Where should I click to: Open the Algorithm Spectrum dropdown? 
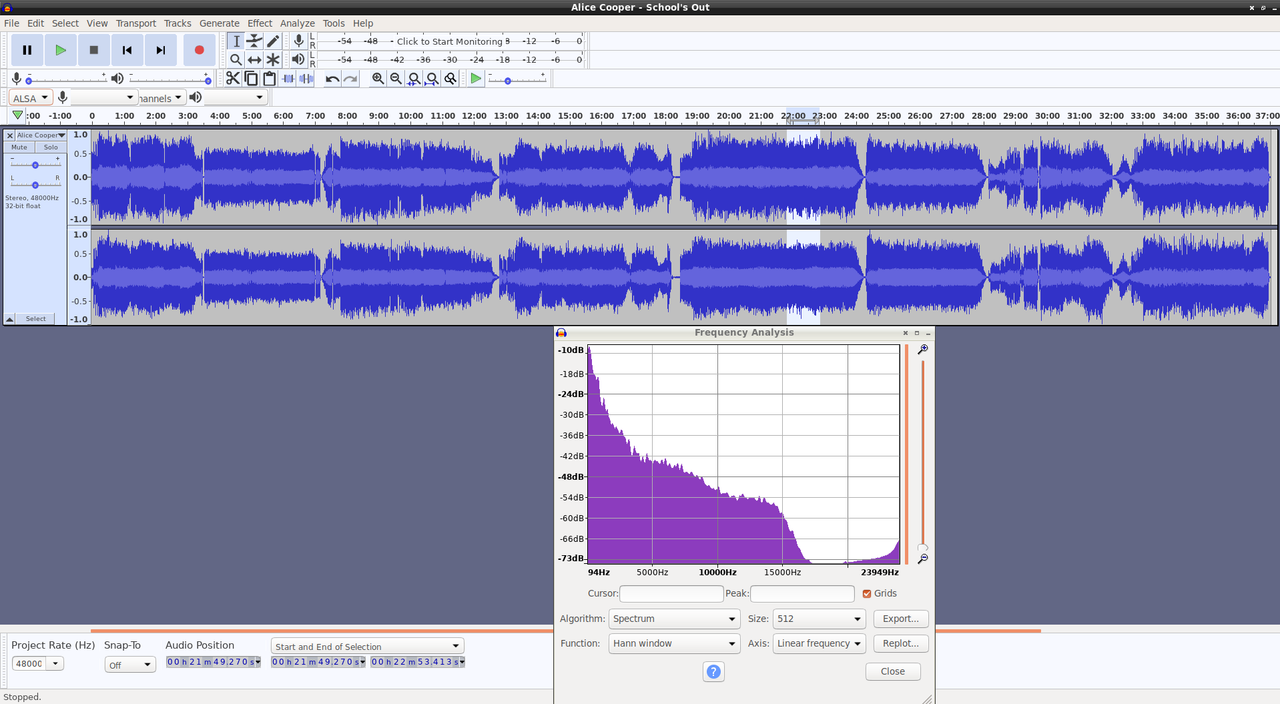[x=674, y=619]
